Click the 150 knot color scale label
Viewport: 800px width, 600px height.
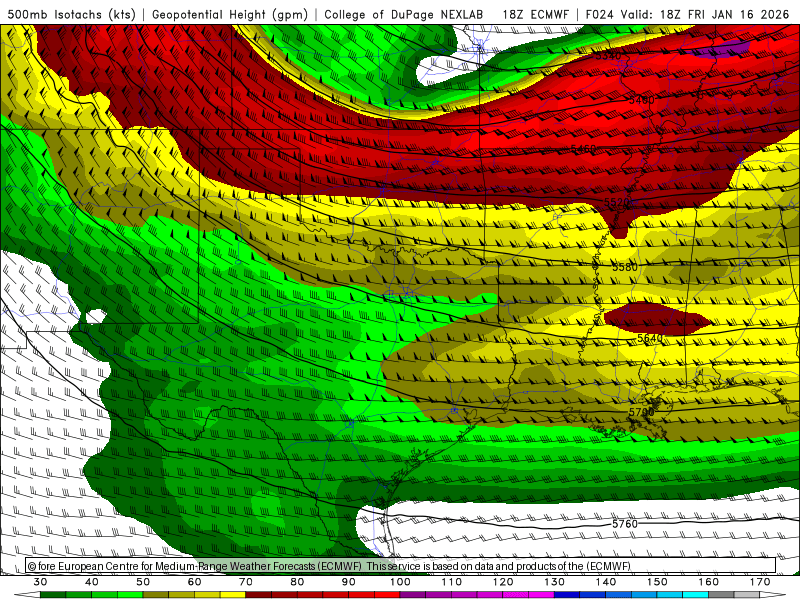pyautogui.click(x=658, y=582)
